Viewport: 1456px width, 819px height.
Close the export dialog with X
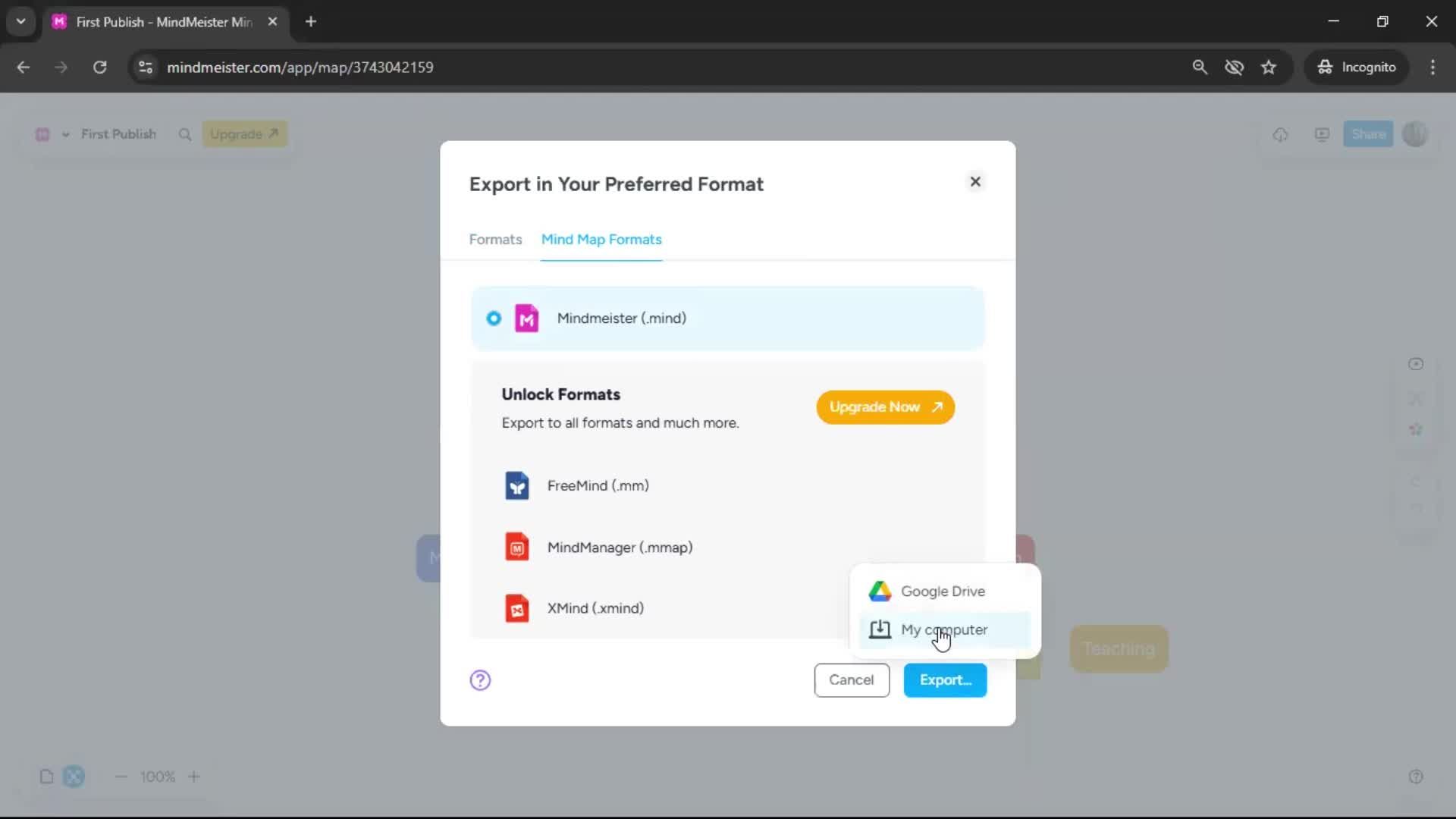click(975, 181)
